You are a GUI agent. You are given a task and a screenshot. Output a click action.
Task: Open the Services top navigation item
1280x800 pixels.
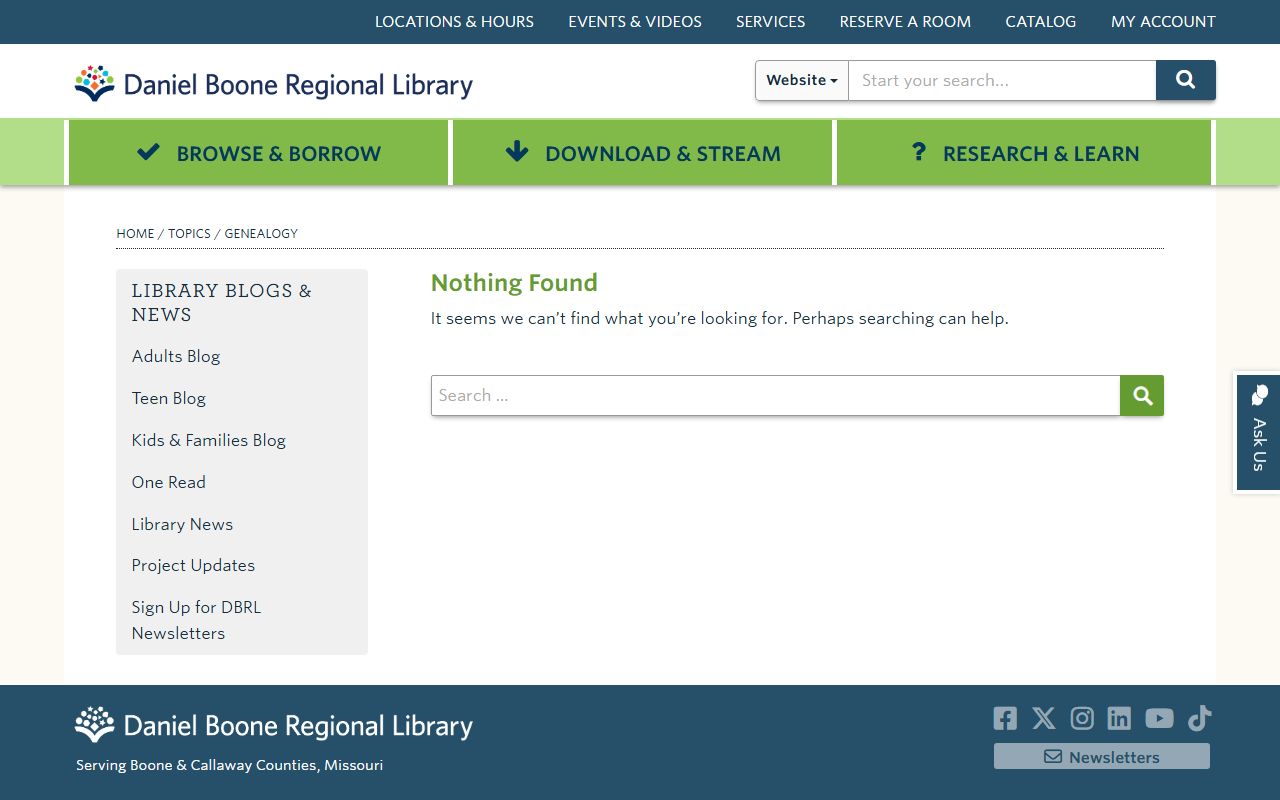pos(770,21)
